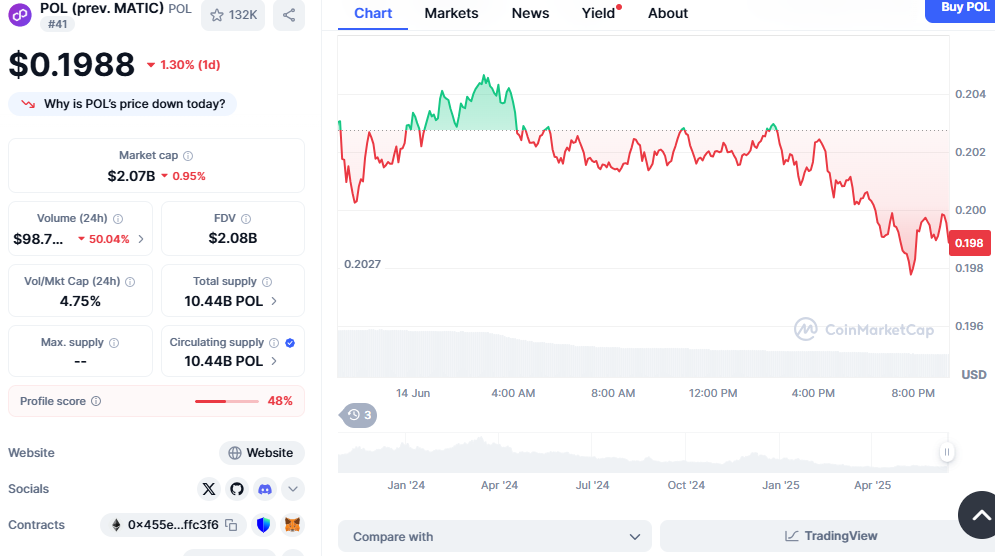Switch to the Chart tab
The image size is (995, 556).
(x=372, y=13)
